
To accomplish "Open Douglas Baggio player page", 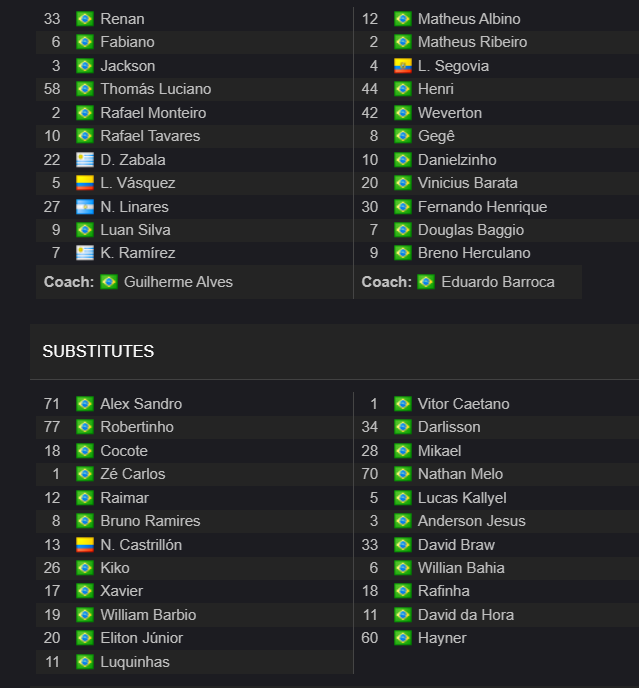I will 471,230.
